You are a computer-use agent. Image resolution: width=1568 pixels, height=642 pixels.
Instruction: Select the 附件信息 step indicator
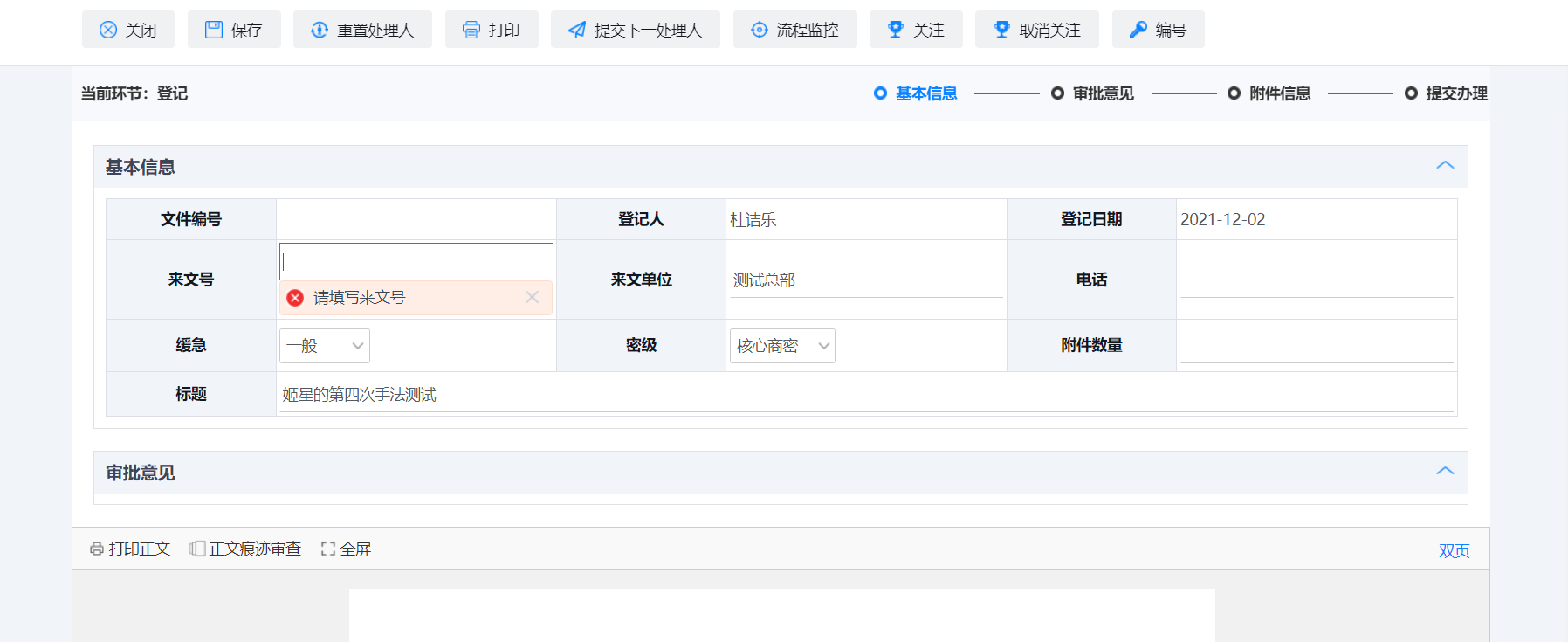coord(1269,93)
